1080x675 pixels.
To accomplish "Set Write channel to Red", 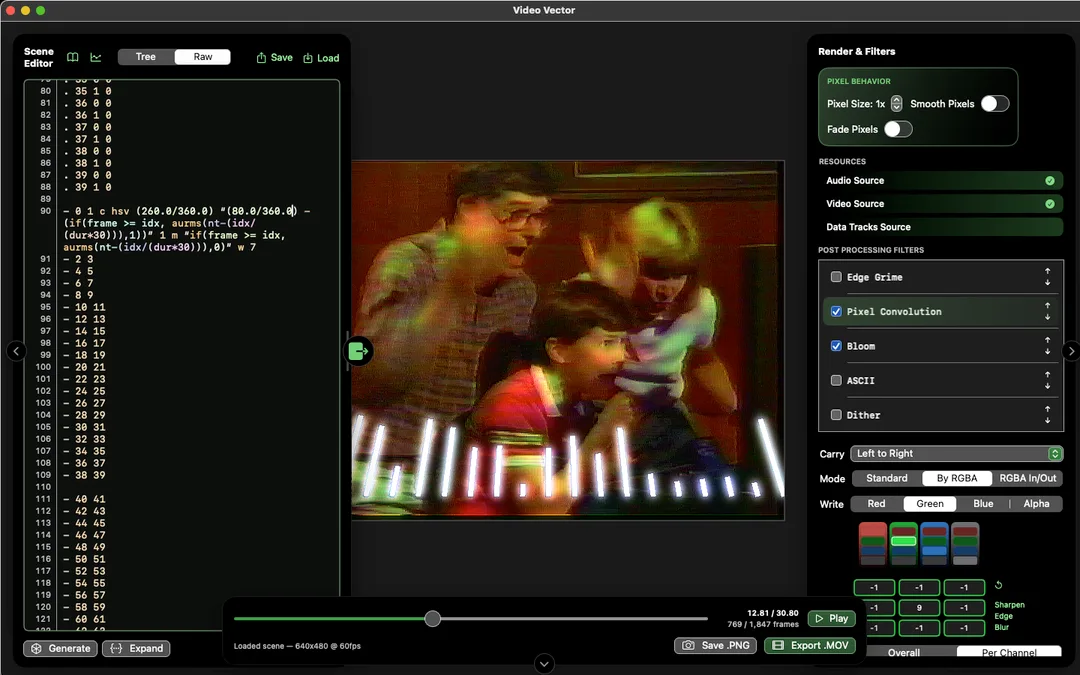I will click(876, 503).
